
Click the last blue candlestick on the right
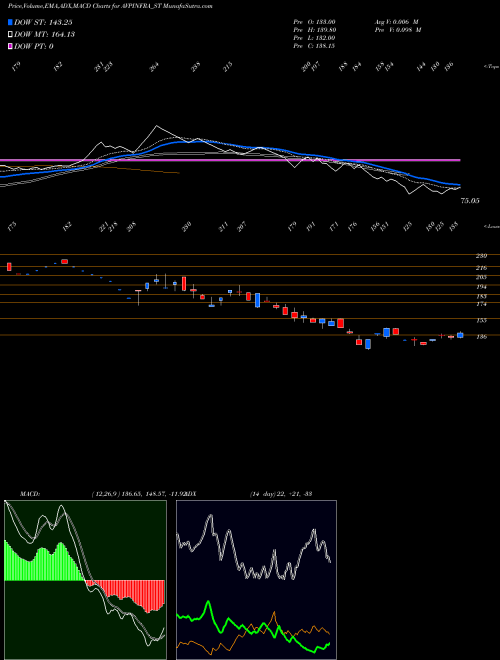460,335
